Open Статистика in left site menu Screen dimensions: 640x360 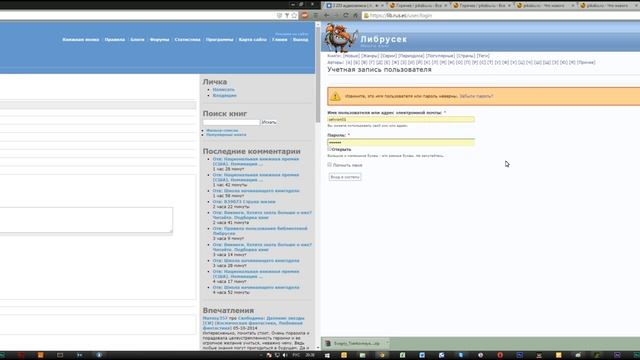click(187, 40)
